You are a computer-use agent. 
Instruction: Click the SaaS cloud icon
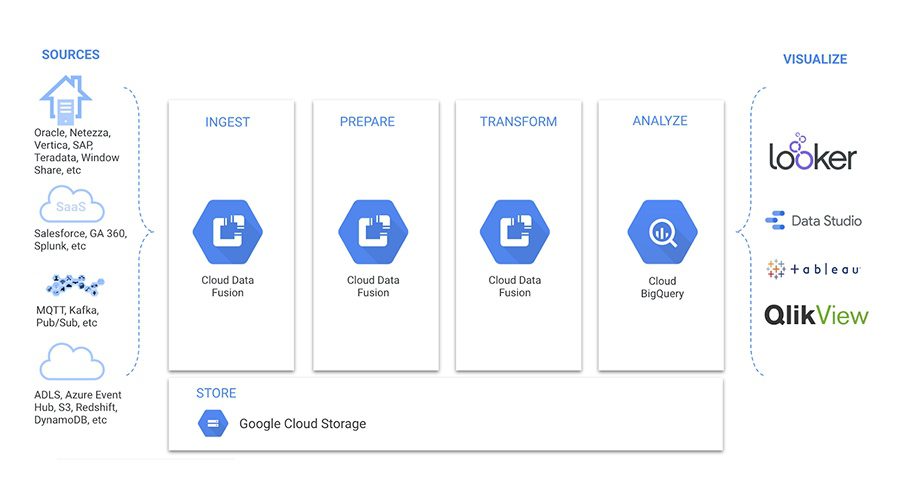point(72,204)
